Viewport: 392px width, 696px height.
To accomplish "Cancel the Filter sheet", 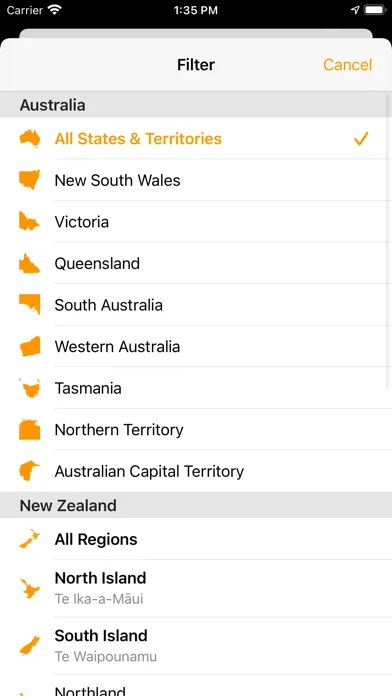I will [348, 65].
